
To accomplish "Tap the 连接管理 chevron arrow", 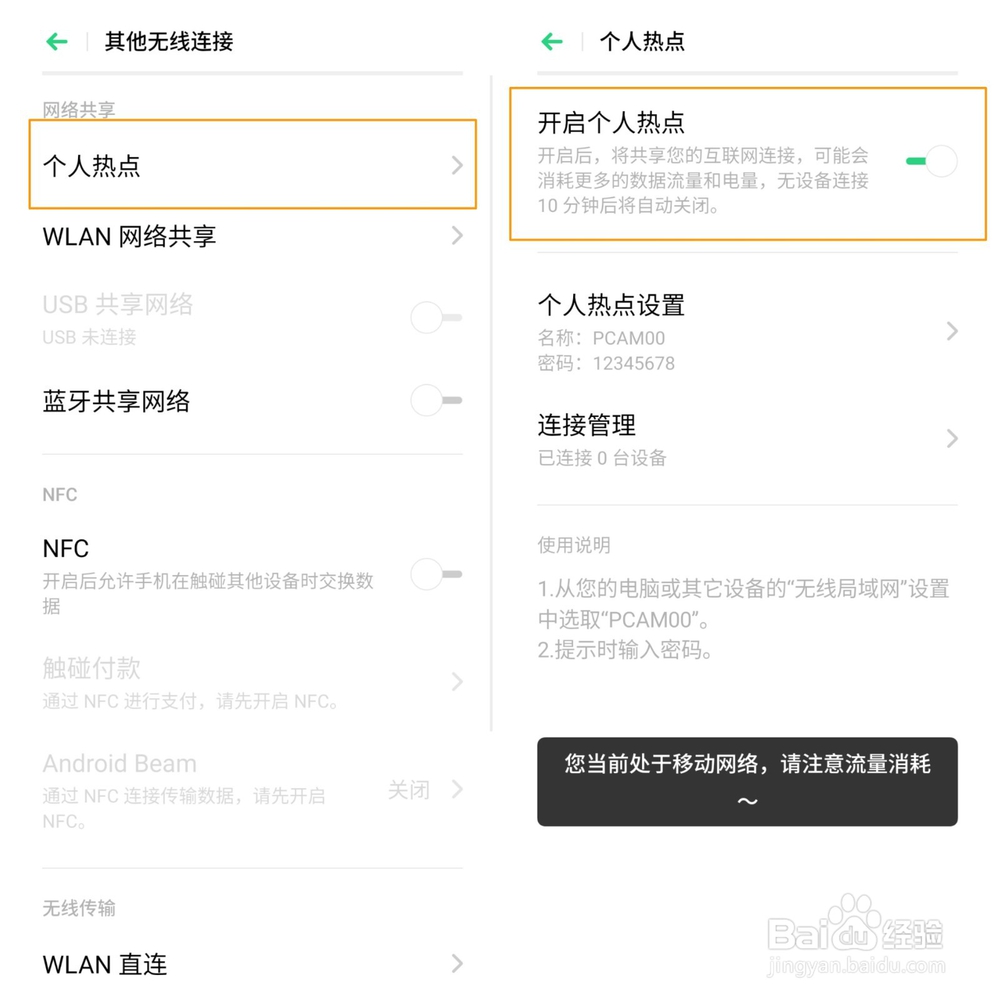I will 952,438.
